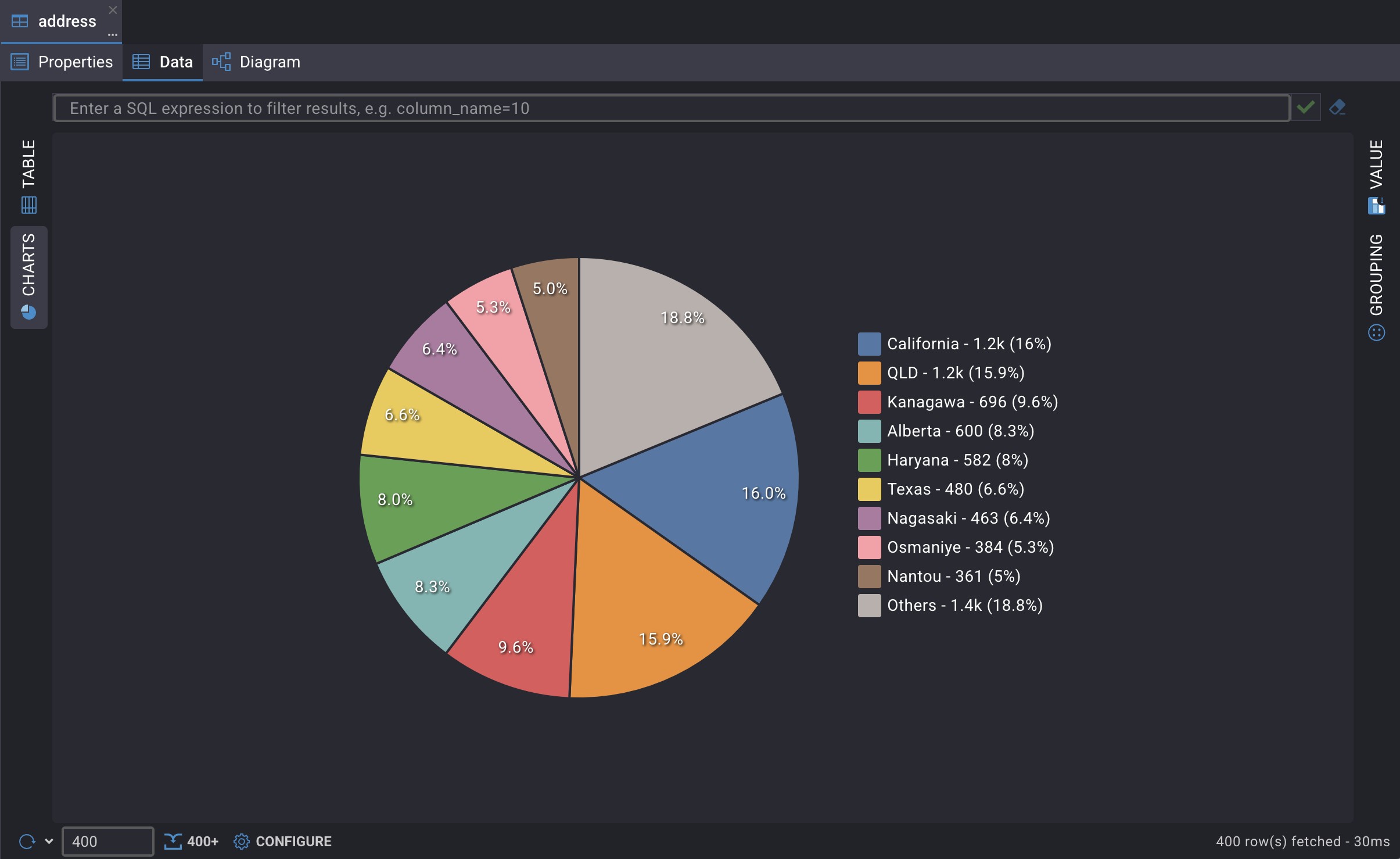
Task: Click the CONFIGURE gear icon
Action: coord(241,841)
